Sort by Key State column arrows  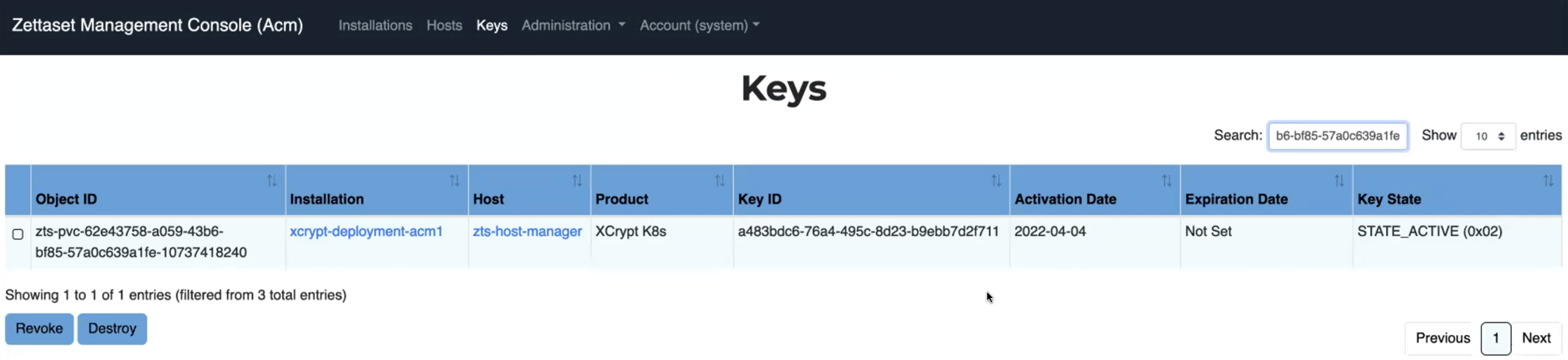tap(1548, 181)
